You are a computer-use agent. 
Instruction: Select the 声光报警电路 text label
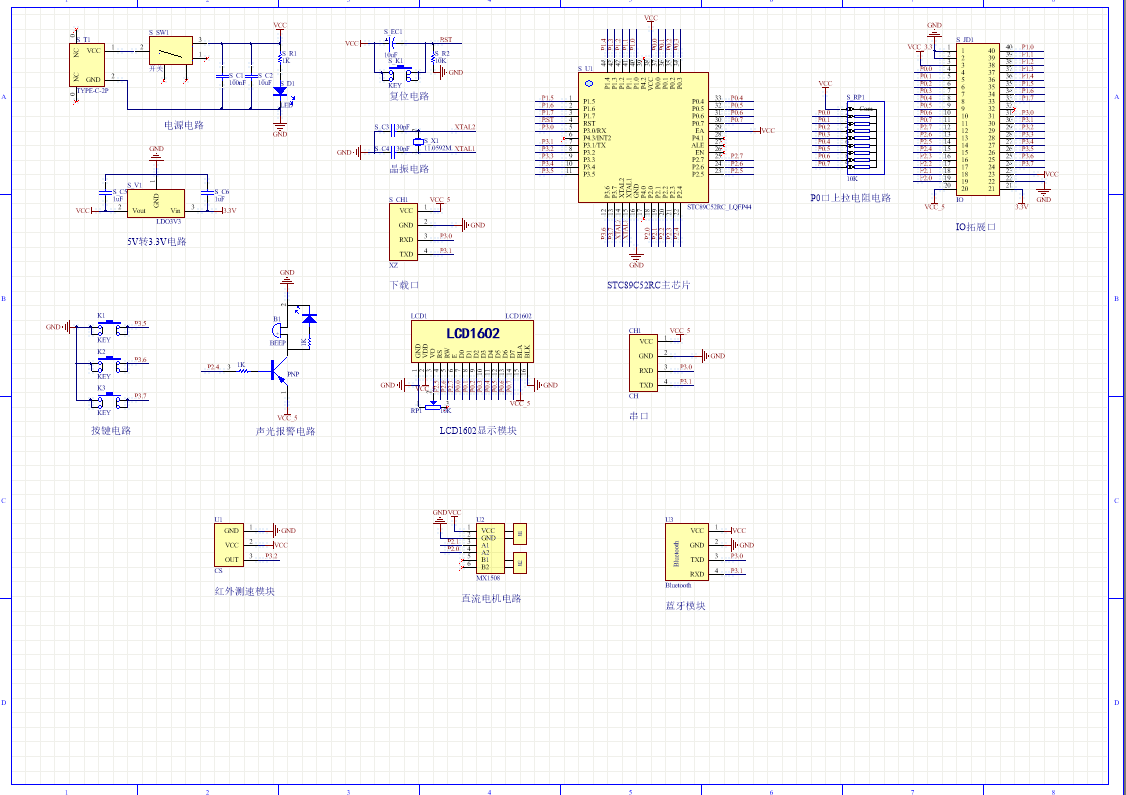coord(285,432)
